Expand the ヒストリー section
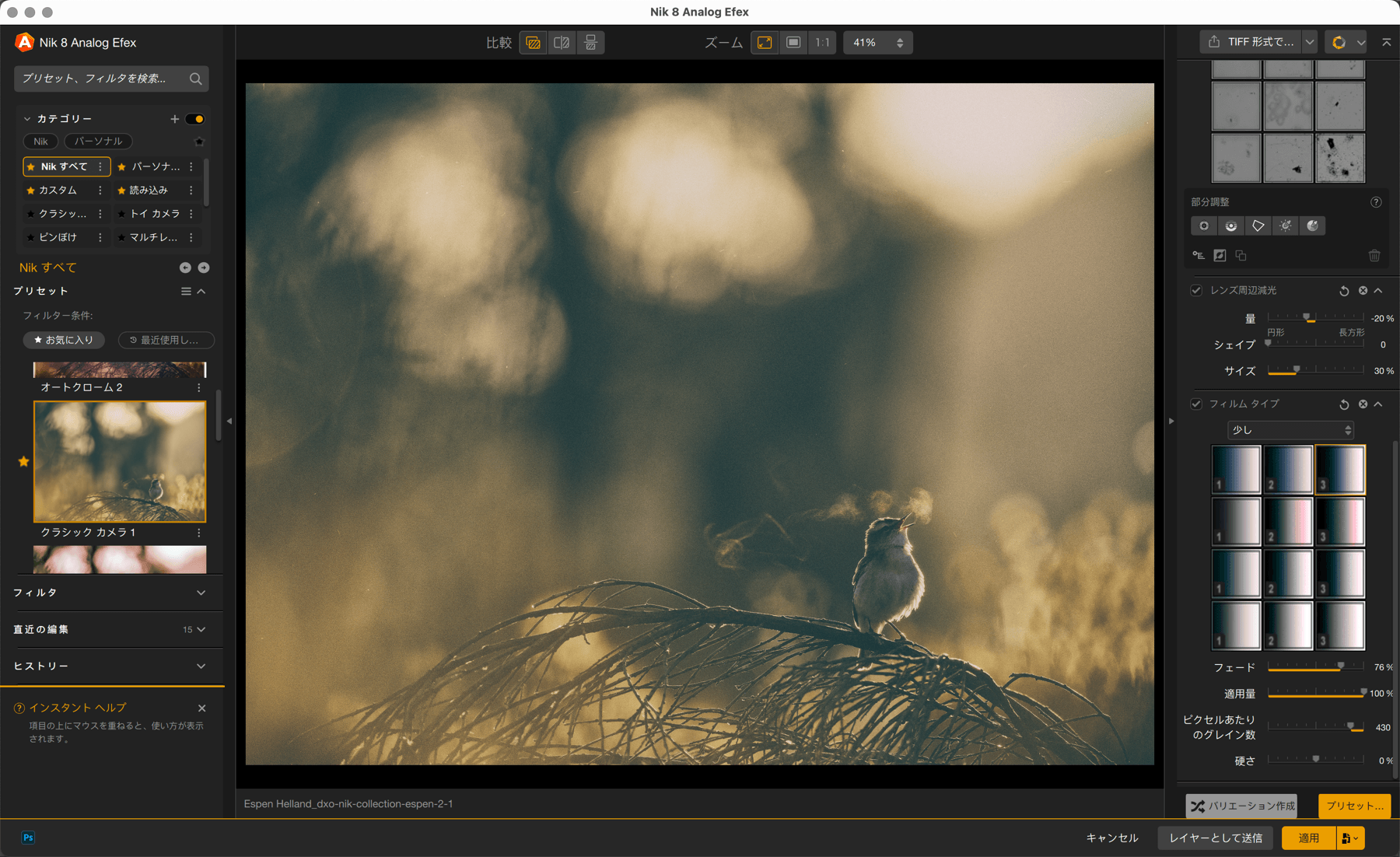1400x857 pixels. 201,666
